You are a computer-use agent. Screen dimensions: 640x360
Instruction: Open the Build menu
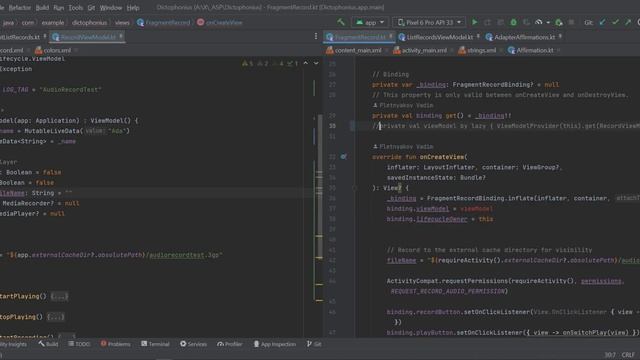42,7
